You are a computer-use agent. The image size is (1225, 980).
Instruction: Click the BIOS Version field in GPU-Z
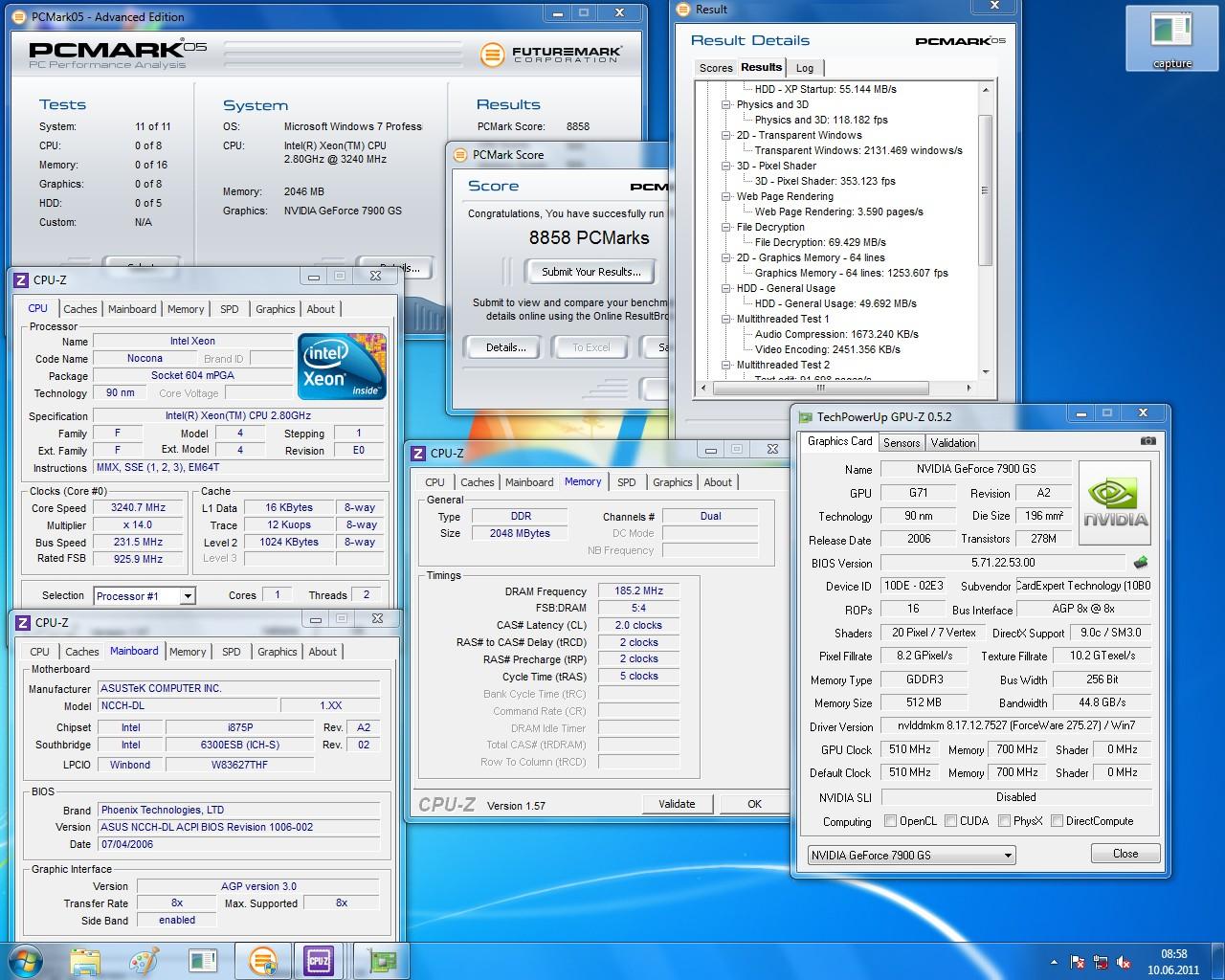coord(1002,563)
